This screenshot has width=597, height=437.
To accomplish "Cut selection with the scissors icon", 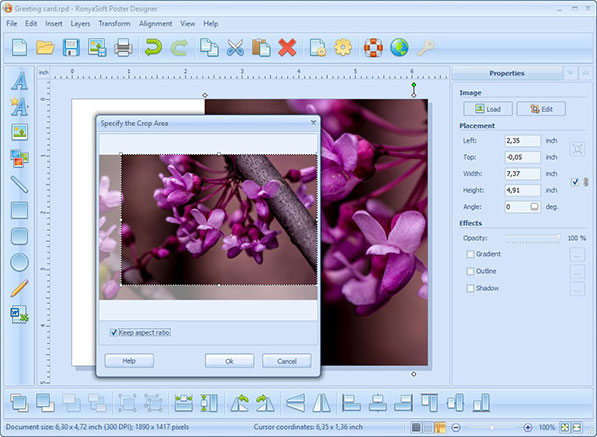I will click(x=235, y=48).
